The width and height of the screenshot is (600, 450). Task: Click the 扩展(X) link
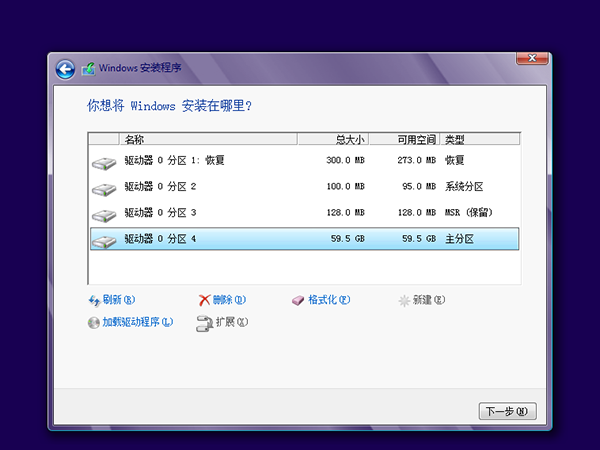pos(232,322)
